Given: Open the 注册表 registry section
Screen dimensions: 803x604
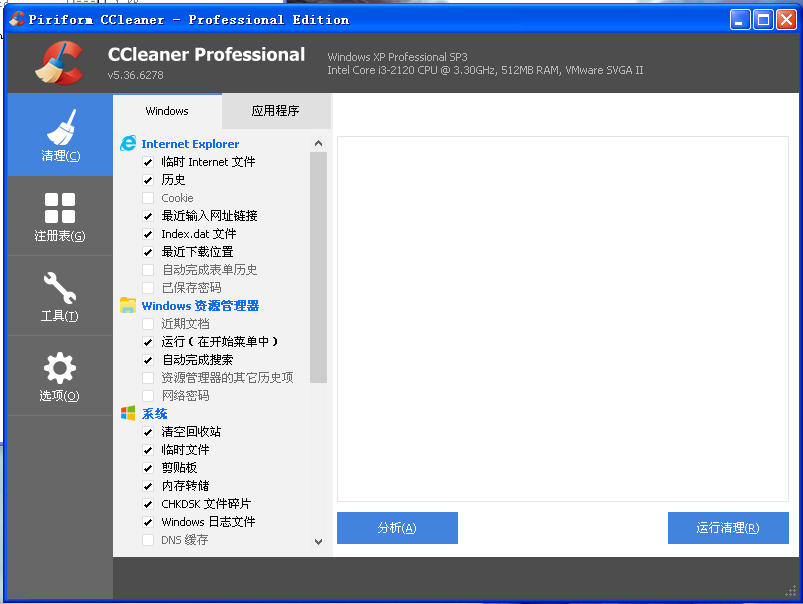Looking at the screenshot, I should coord(60,216).
